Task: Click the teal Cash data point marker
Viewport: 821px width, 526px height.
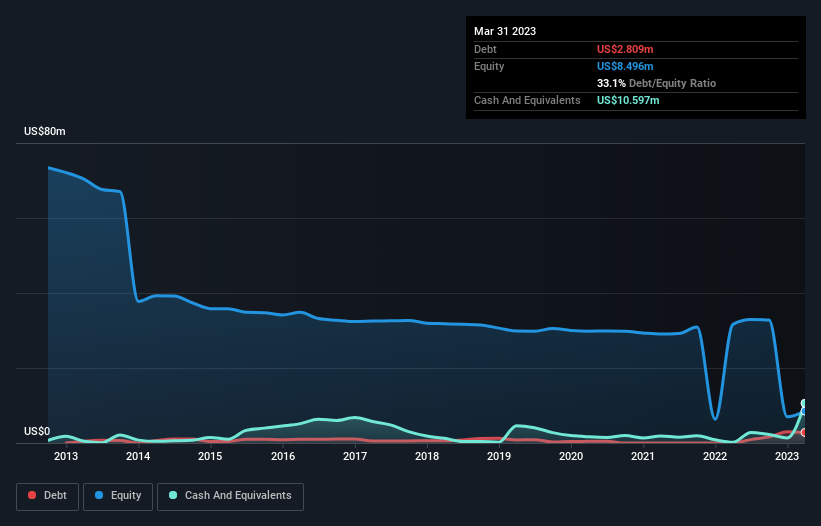Action: [804, 404]
